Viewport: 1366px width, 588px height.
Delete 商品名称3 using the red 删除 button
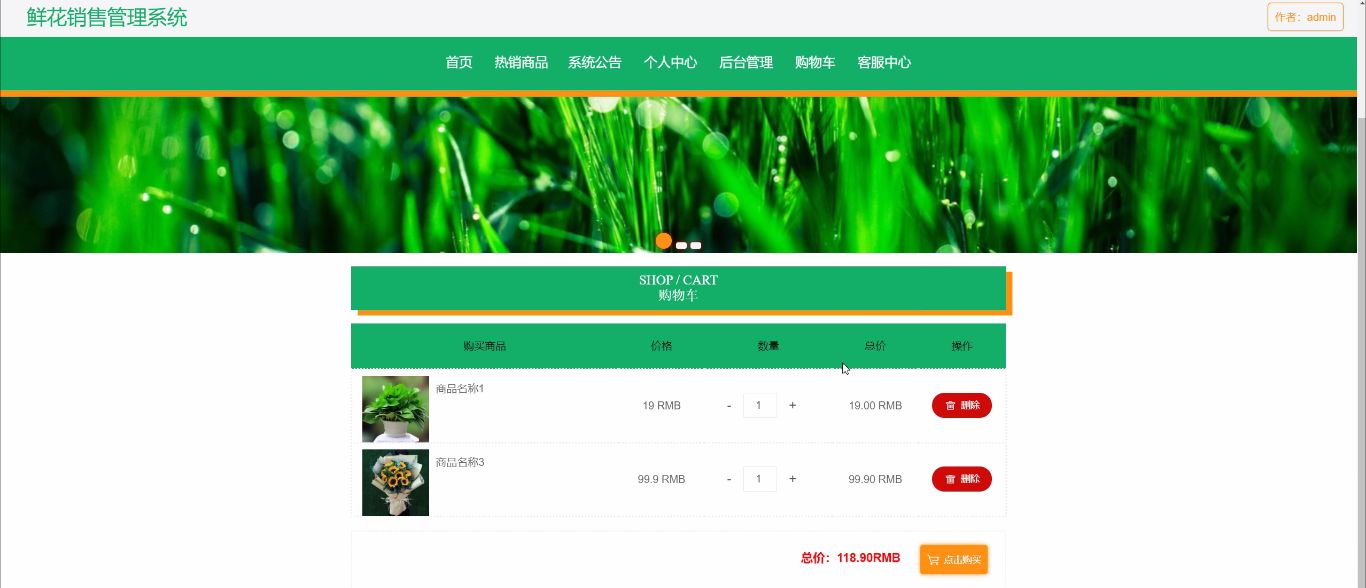point(962,479)
